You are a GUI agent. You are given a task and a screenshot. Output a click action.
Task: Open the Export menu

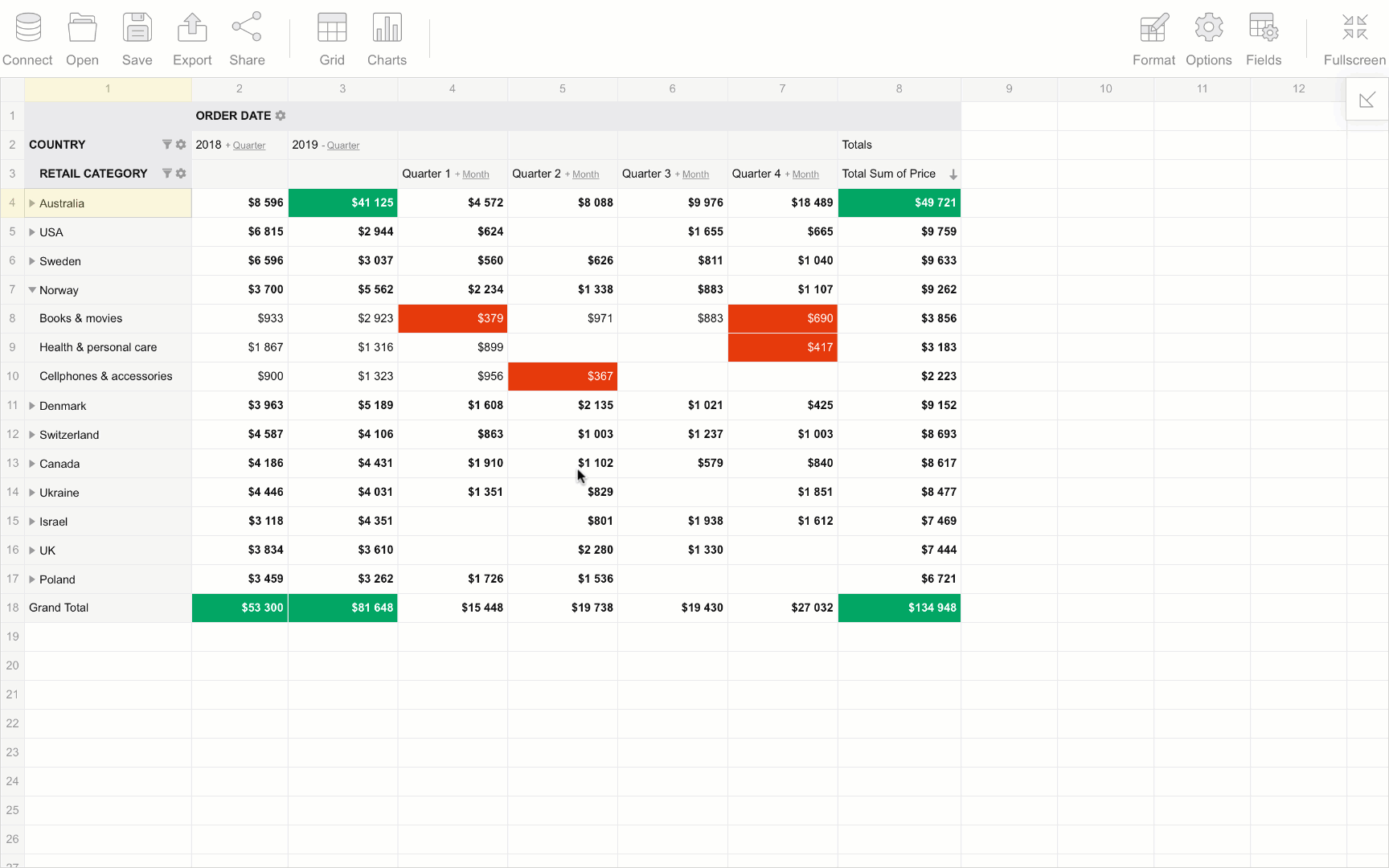click(192, 28)
